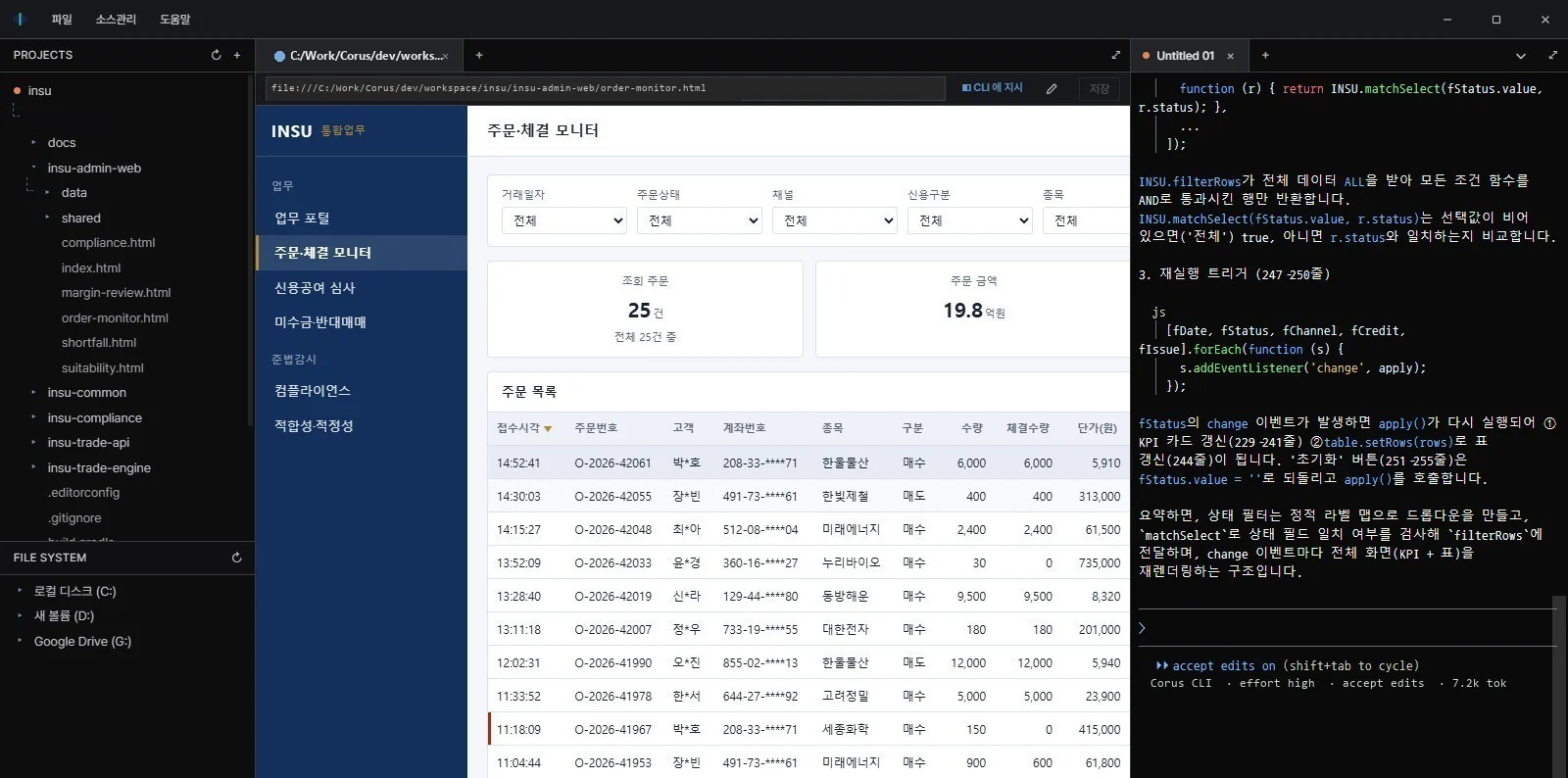Open the 도움말 menu

(175, 20)
